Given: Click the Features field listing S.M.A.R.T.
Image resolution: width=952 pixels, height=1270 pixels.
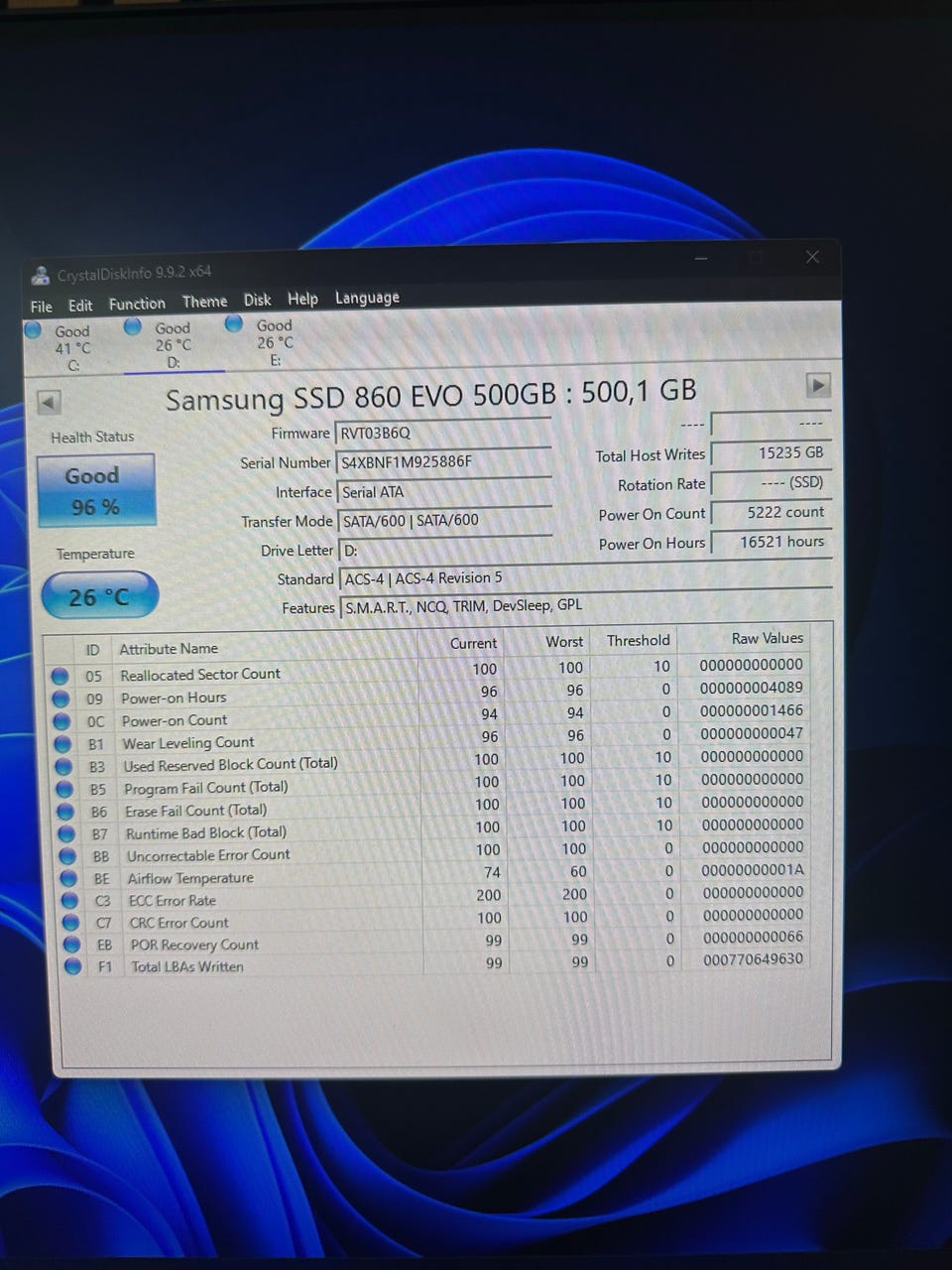Looking at the screenshot, I should [587, 605].
